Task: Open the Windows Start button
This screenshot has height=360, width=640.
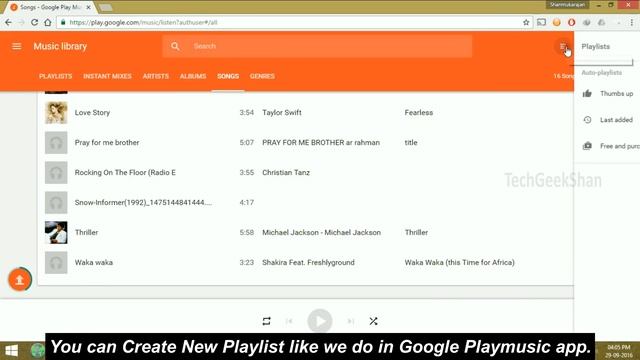Action: pos(11,351)
